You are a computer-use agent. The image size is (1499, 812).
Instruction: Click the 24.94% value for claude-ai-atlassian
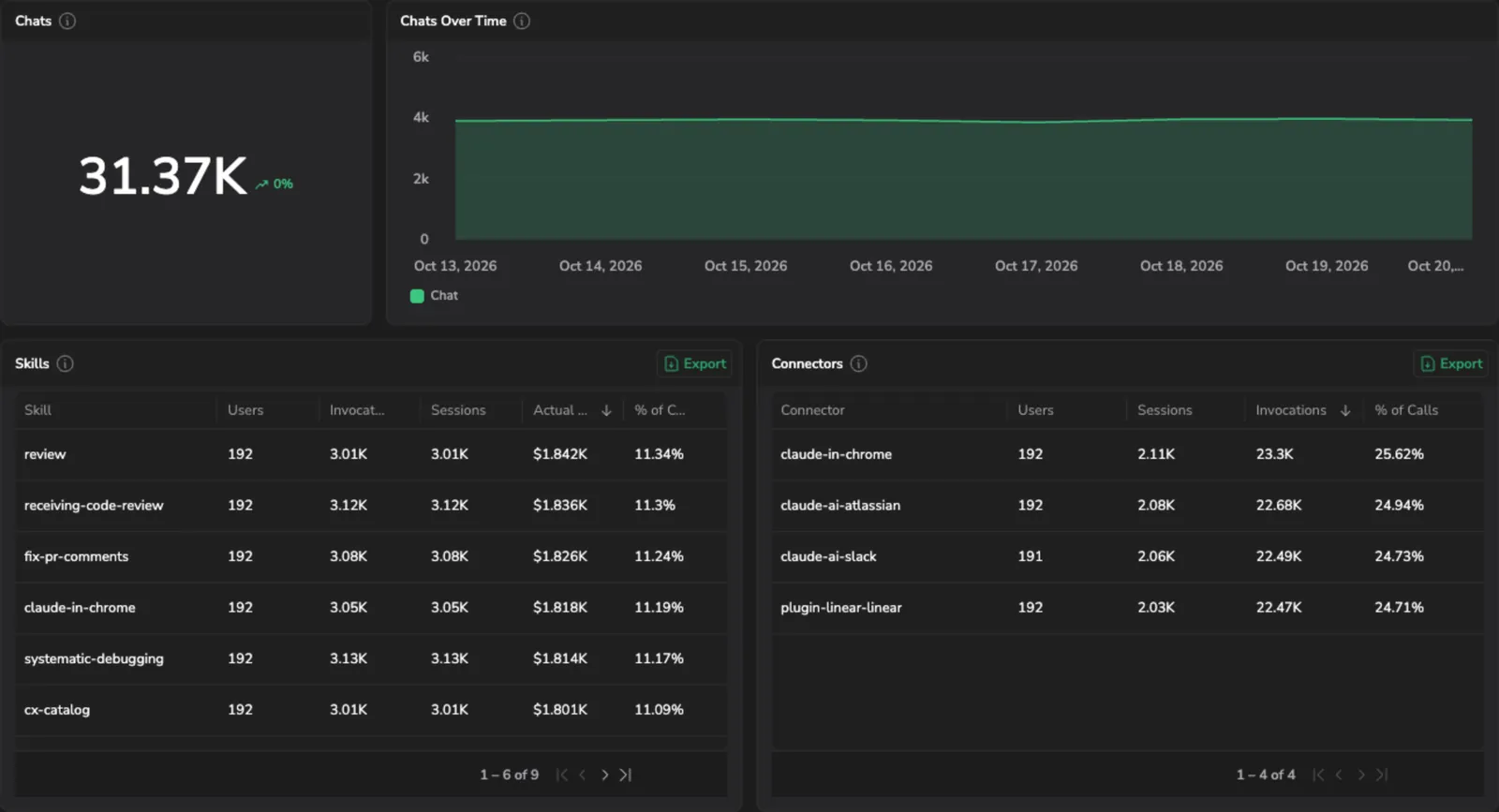click(x=1399, y=505)
